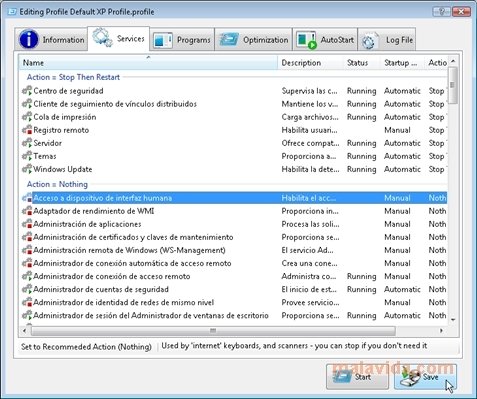The height and width of the screenshot is (399, 477).
Task: Open the Programs tab
Action: pyautogui.click(x=182, y=39)
